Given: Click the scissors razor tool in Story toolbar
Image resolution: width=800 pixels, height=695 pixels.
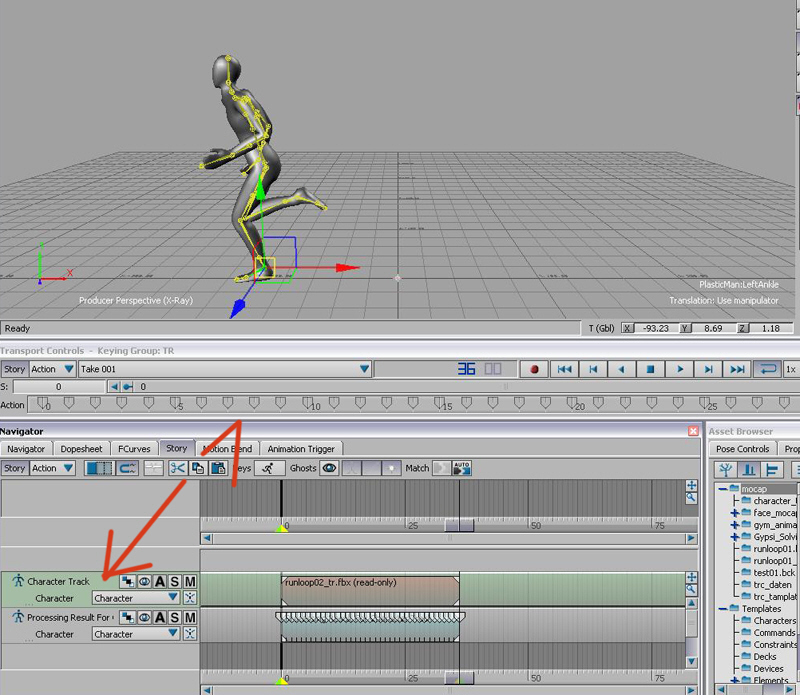Looking at the screenshot, I should pyautogui.click(x=177, y=468).
